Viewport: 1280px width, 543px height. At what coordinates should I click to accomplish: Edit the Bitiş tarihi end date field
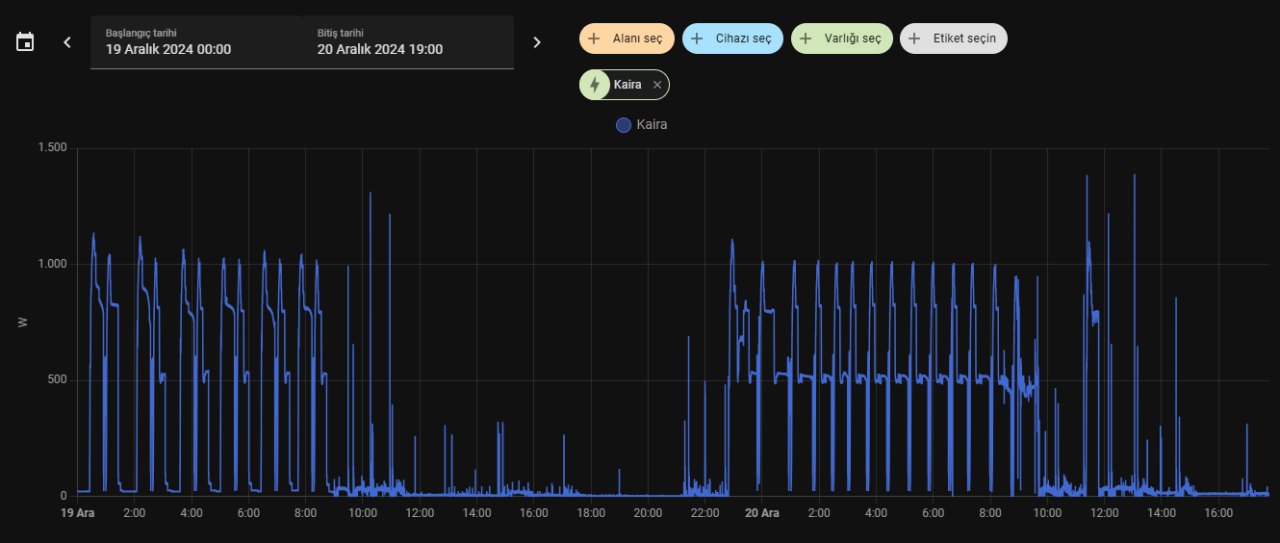point(408,42)
